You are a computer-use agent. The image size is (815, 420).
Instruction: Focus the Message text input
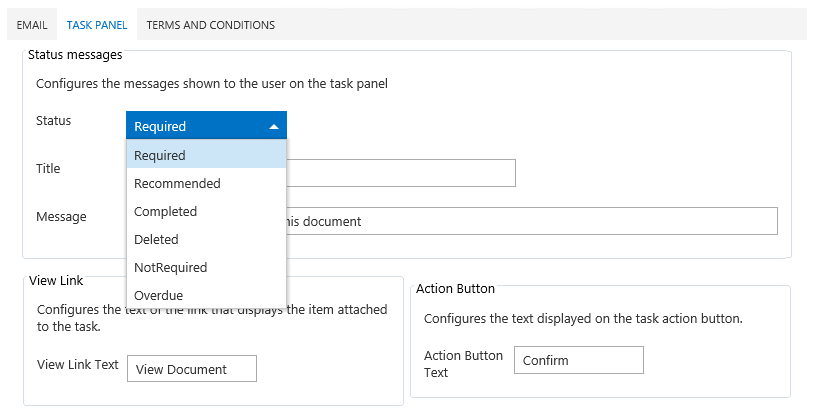coord(530,221)
